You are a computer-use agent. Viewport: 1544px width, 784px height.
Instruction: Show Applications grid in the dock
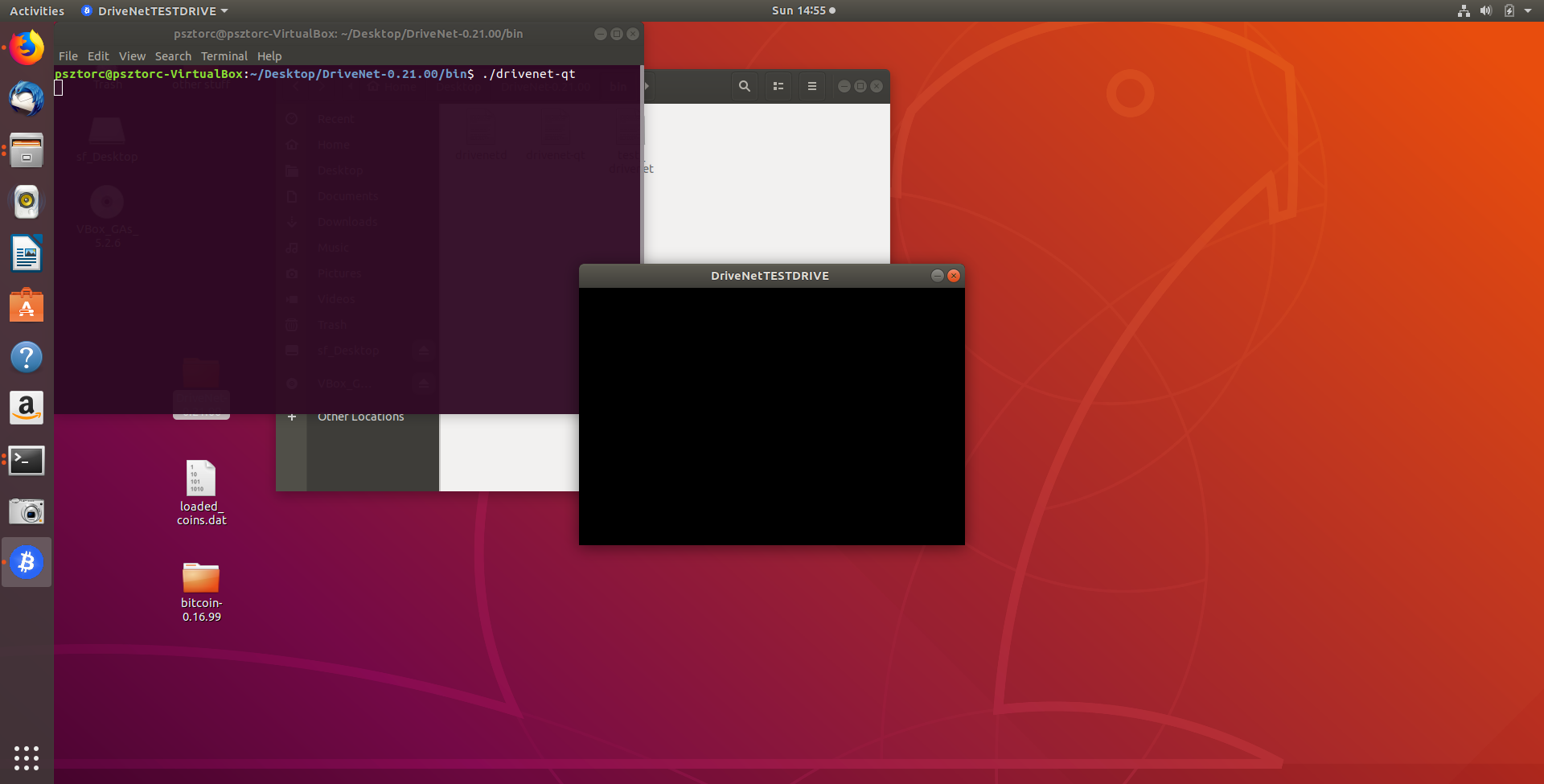pos(27,757)
